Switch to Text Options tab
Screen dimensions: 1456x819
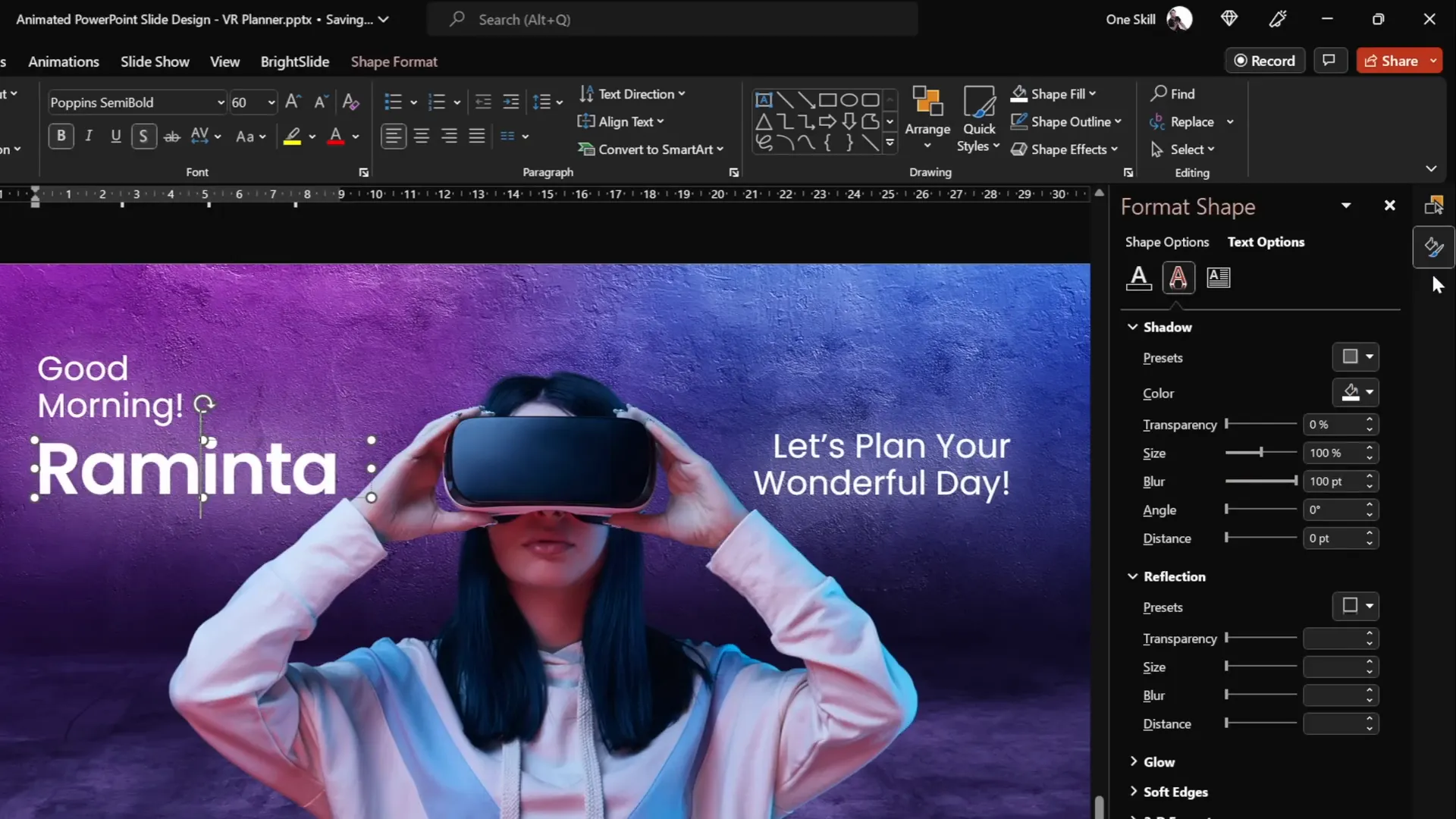1266,242
